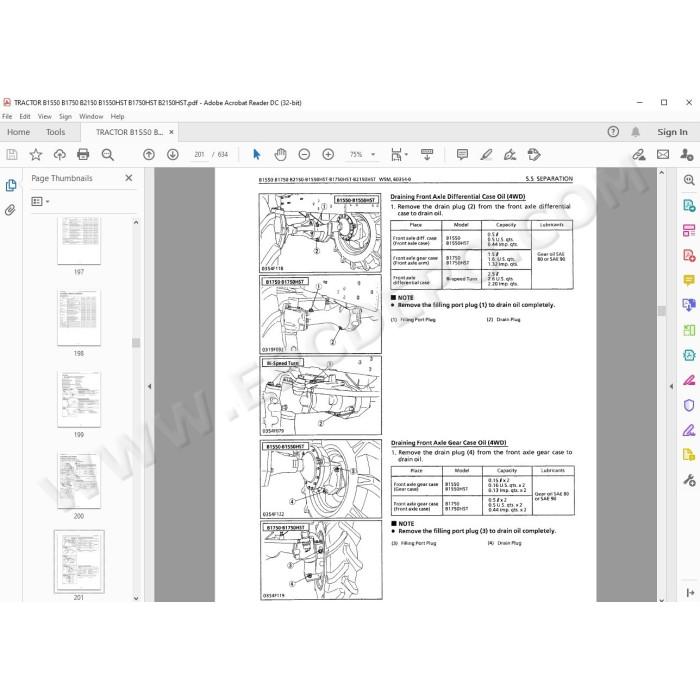Click the scrolling mode keyboard icon

[x=427, y=154]
